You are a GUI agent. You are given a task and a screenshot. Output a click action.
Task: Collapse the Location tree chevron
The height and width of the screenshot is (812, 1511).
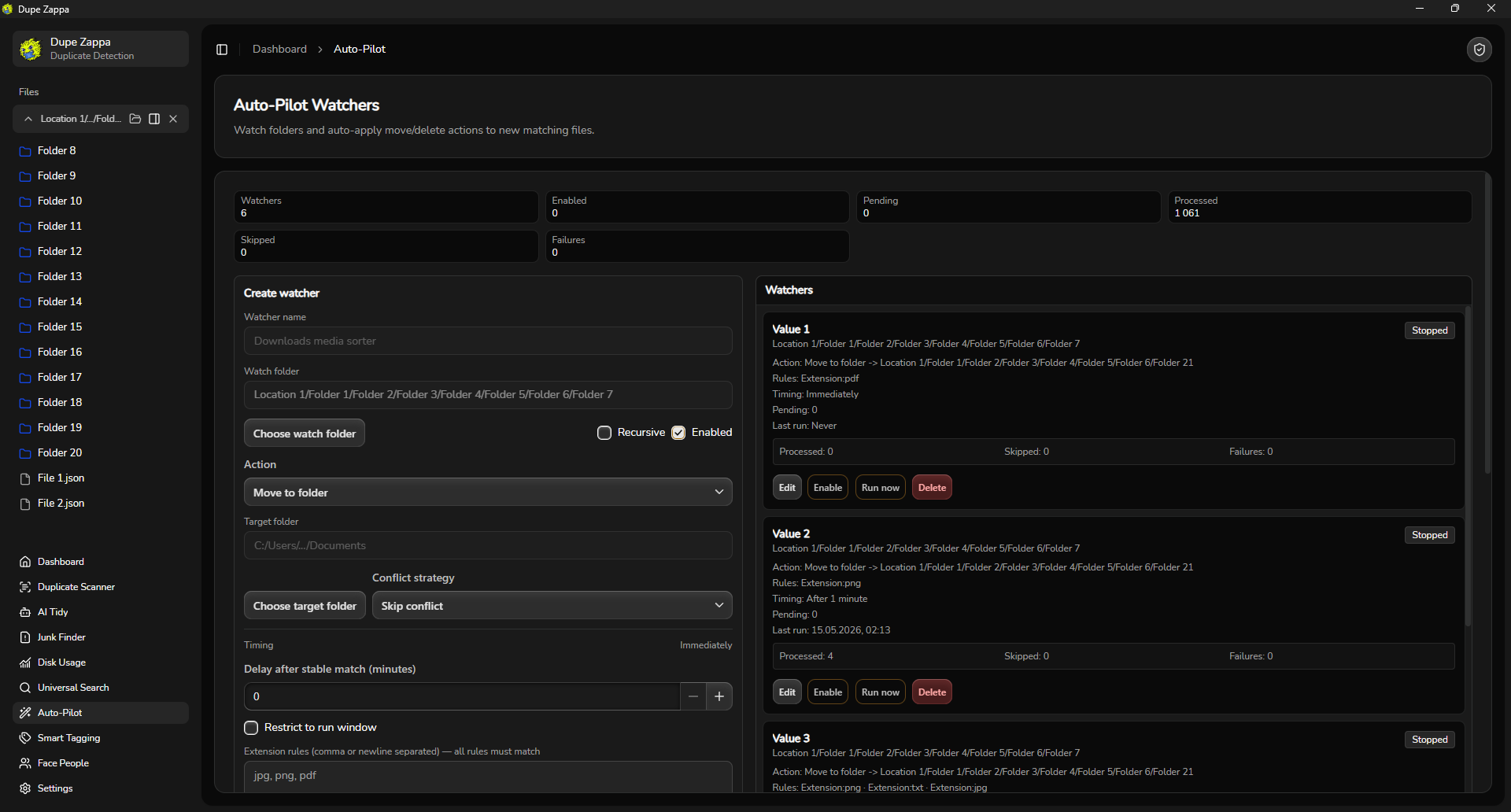[28, 119]
